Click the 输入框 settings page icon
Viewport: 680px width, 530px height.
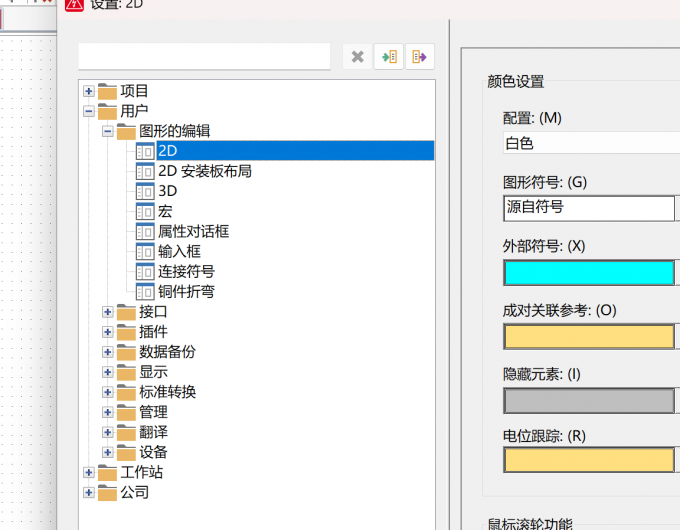145,252
